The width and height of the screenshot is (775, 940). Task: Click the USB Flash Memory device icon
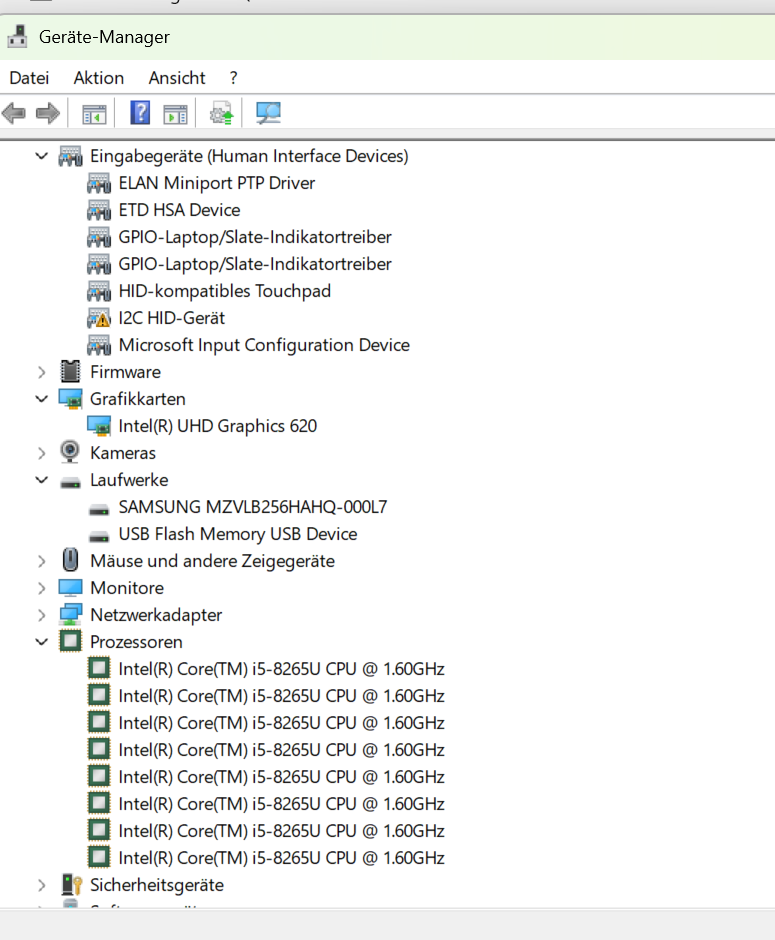coord(99,537)
